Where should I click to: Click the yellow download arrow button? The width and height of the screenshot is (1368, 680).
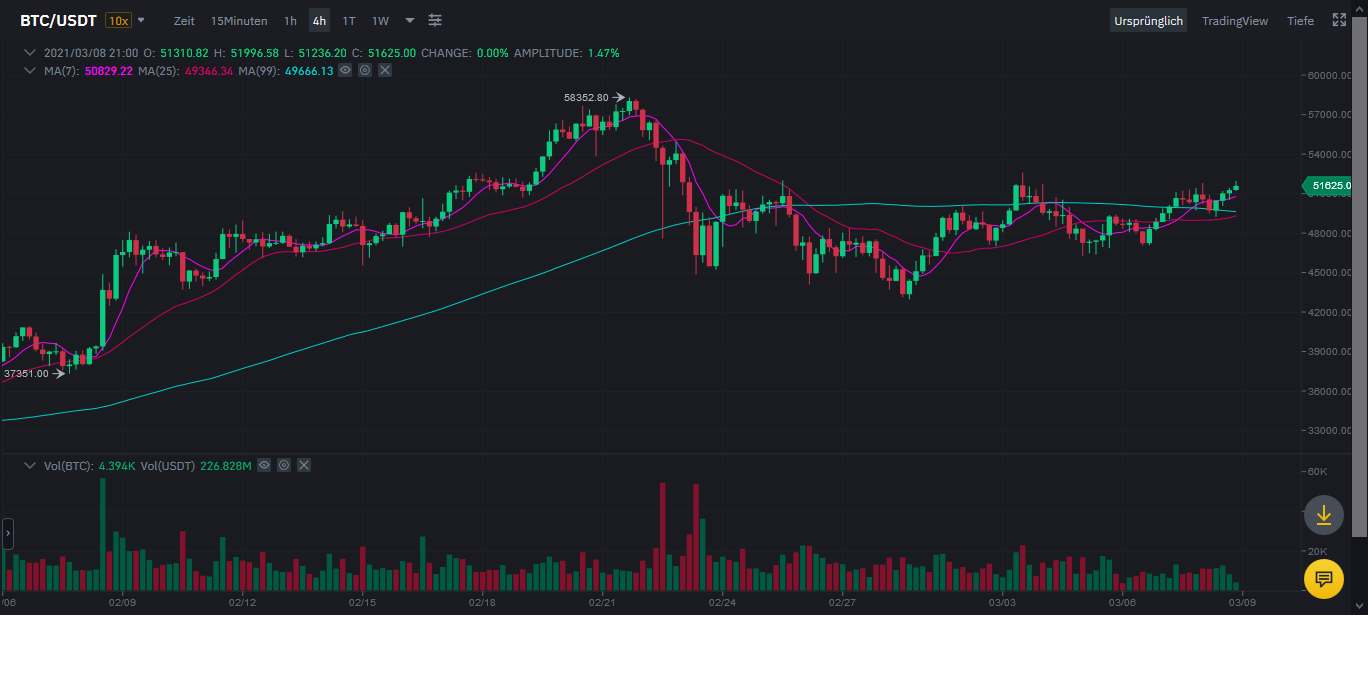tap(1323, 515)
